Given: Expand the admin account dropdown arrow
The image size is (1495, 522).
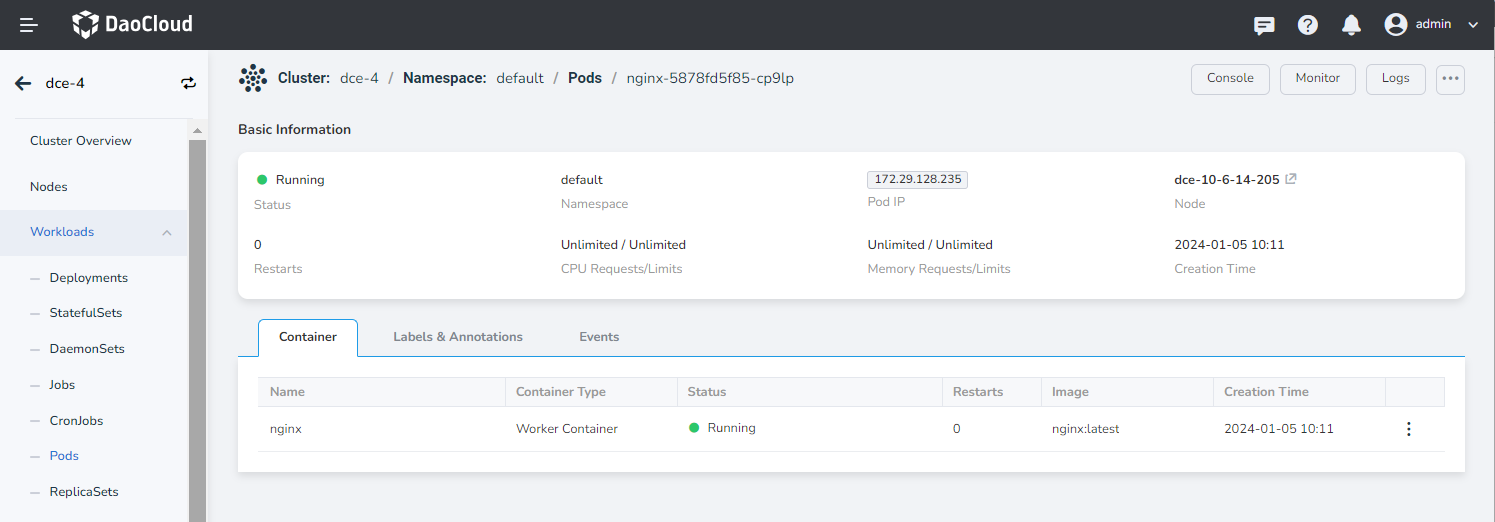Looking at the screenshot, I should pyautogui.click(x=1472, y=25).
